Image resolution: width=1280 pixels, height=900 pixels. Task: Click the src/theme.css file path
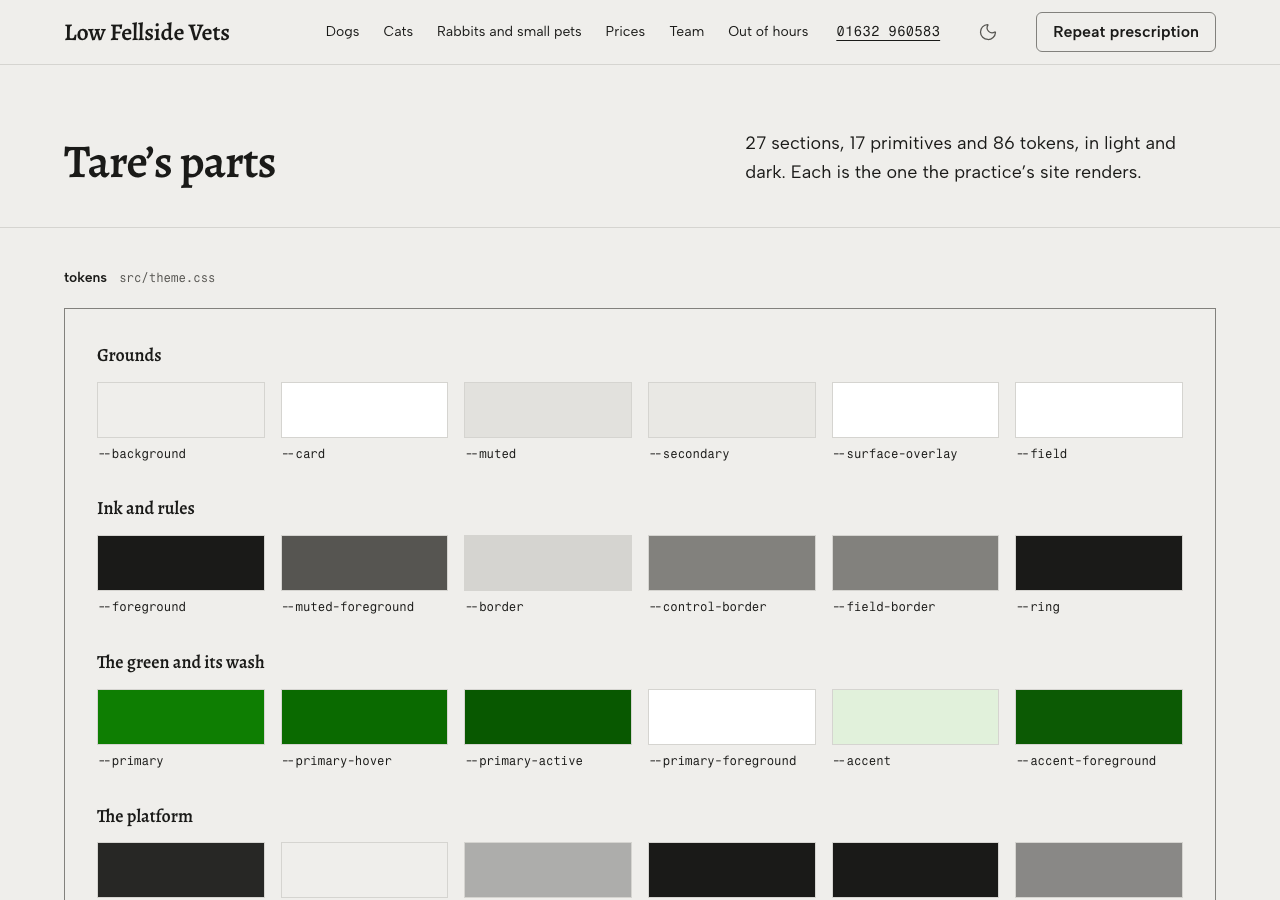[167, 278]
